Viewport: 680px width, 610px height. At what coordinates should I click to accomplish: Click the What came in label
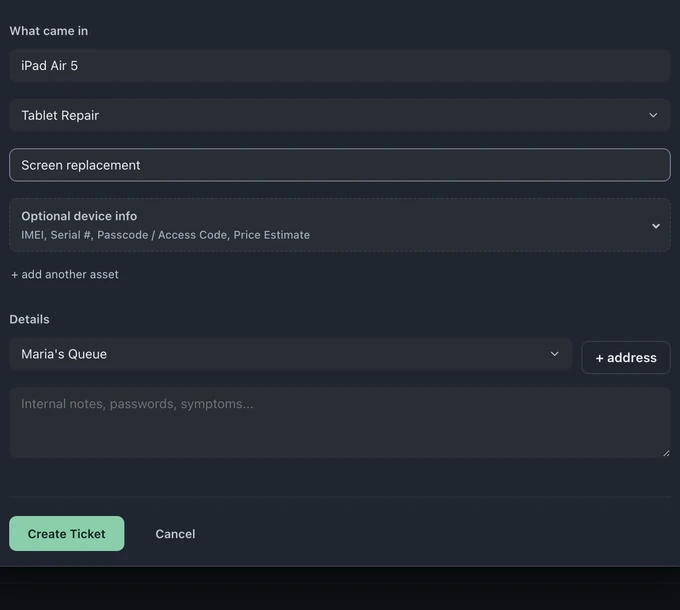(49, 31)
